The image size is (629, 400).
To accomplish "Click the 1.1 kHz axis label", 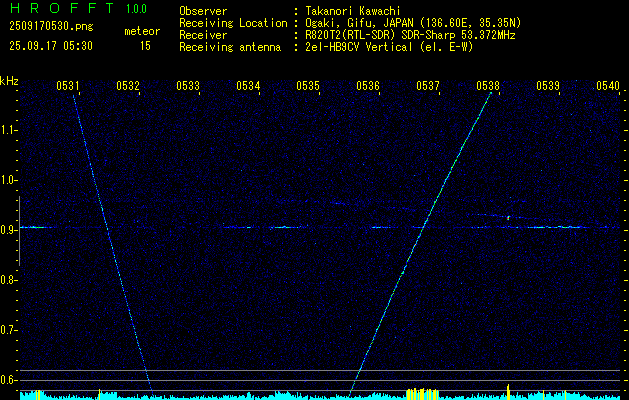I will click(x=8, y=130).
